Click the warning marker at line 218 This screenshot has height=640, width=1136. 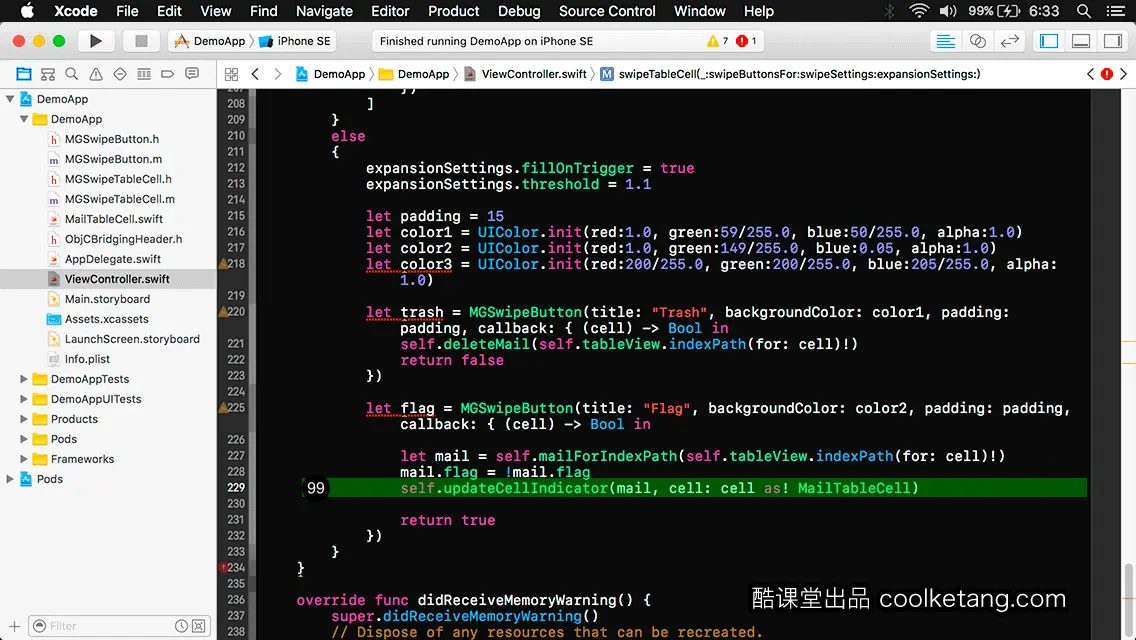(x=223, y=264)
